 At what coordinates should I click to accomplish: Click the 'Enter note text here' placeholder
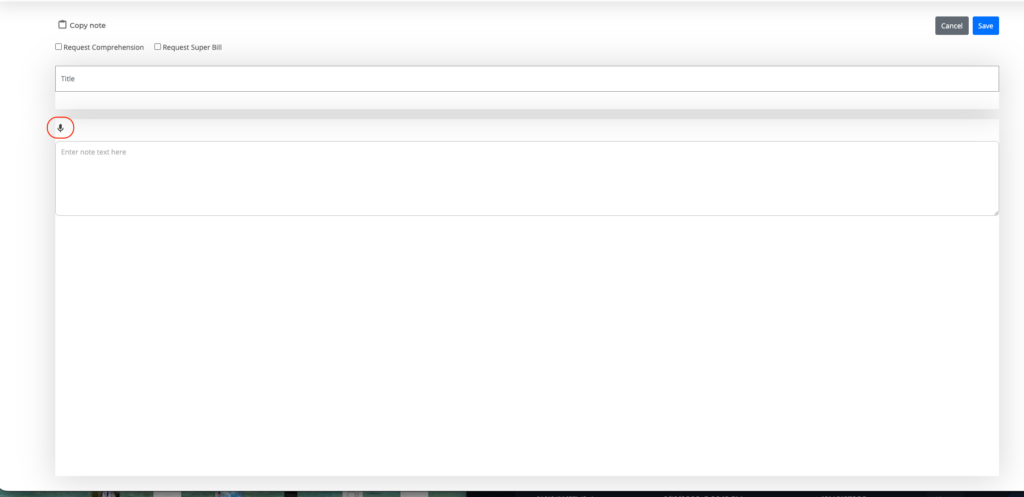pos(93,152)
